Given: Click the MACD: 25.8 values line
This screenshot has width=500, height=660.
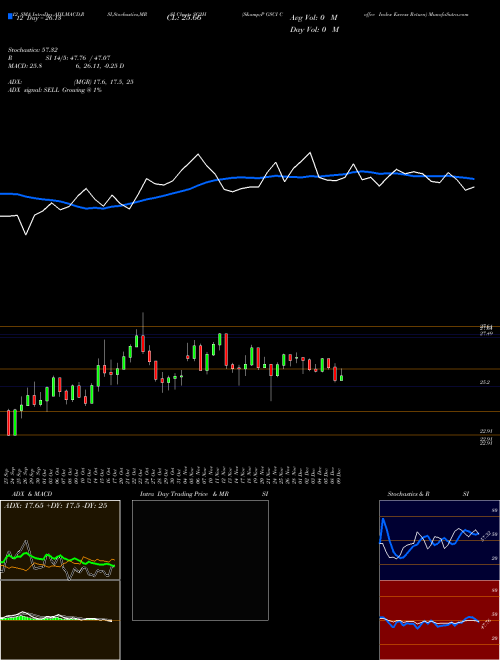Looking at the screenshot, I should click(x=66, y=66).
